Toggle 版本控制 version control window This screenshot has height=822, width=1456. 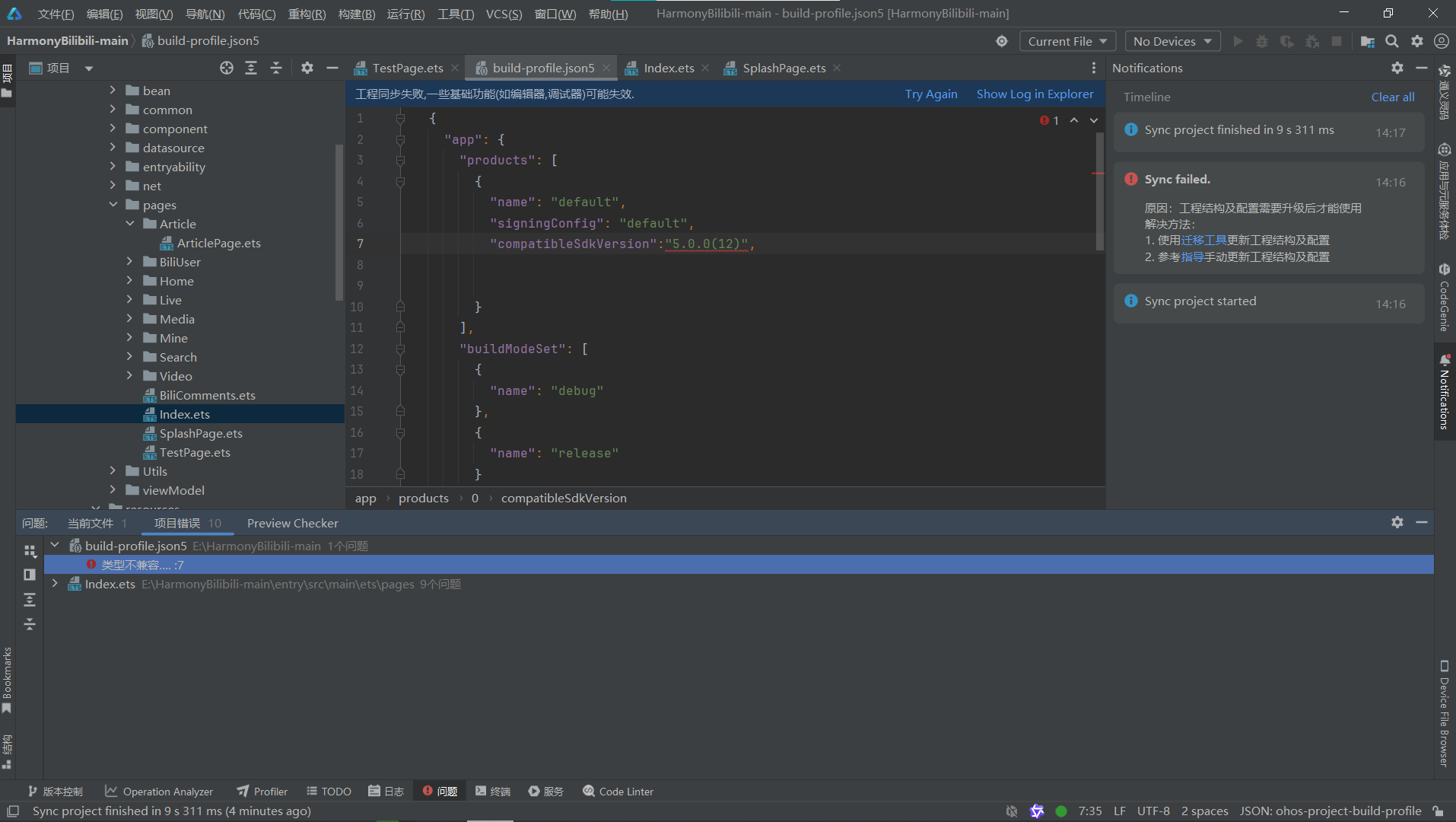click(x=55, y=792)
